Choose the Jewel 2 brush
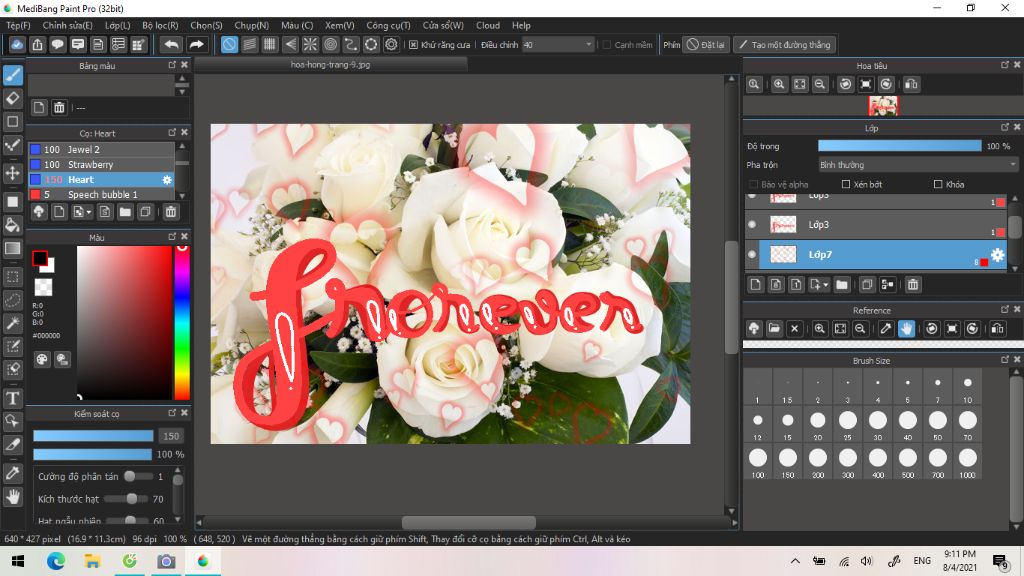Image resolution: width=1024 pixels, height=576 pixels. click(x=102, y=150)
